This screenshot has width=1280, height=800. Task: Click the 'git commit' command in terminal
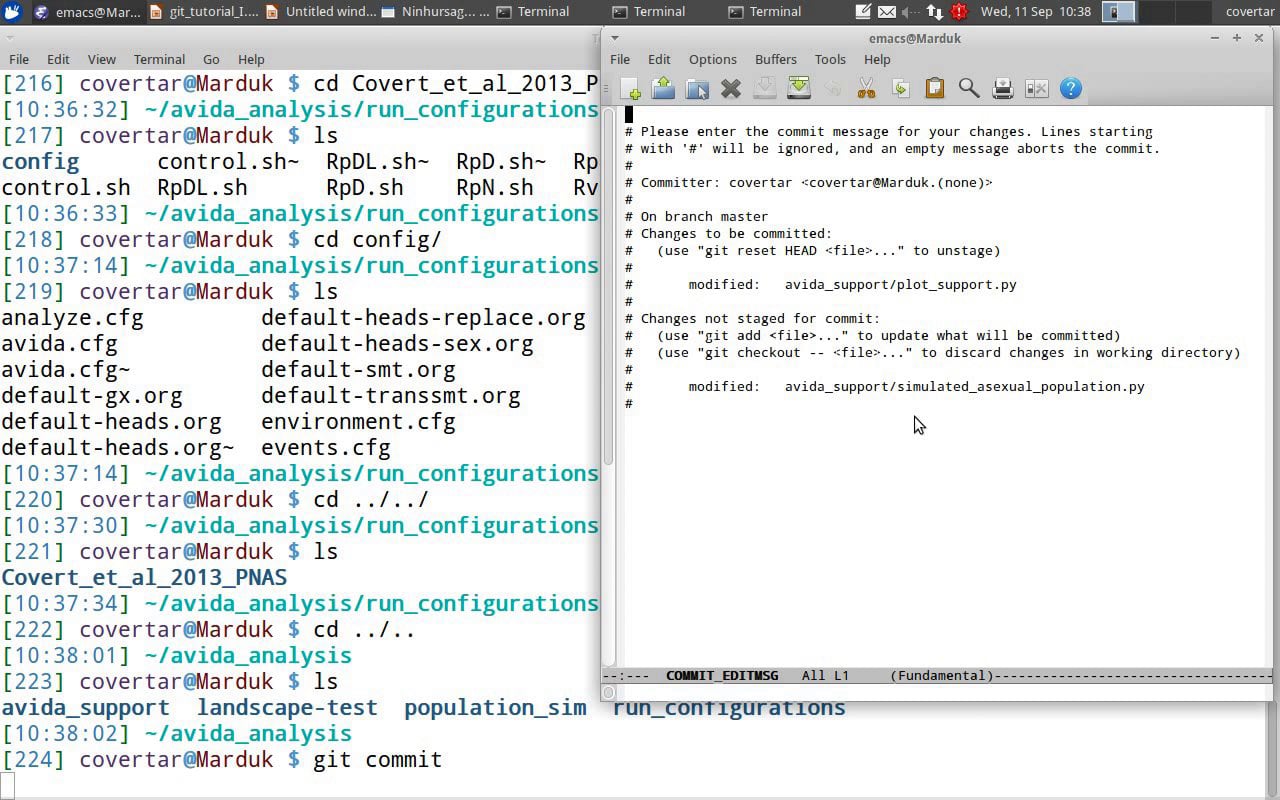(377, 760)
